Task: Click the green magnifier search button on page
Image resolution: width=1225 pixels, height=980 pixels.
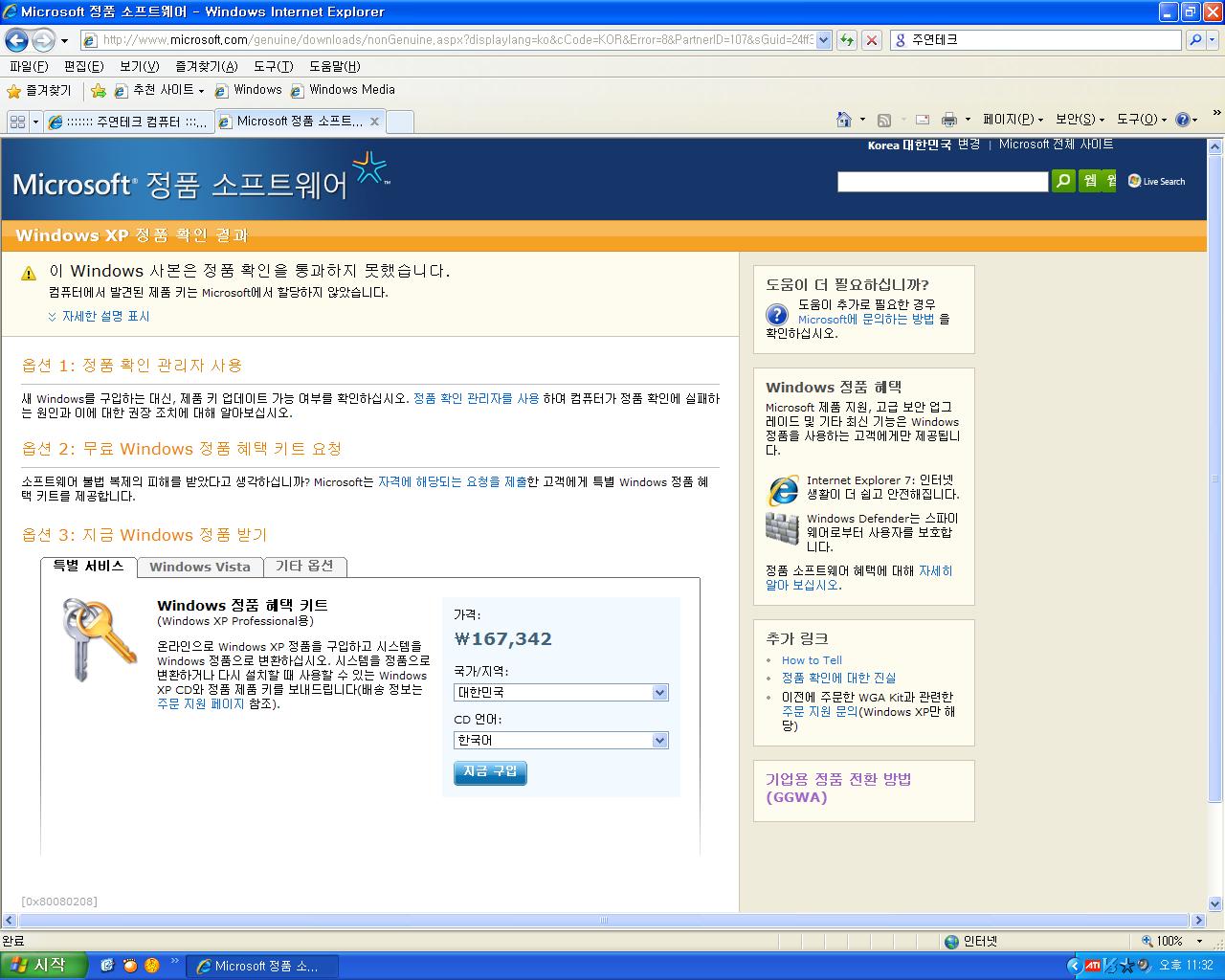Action: point(1063,181)
